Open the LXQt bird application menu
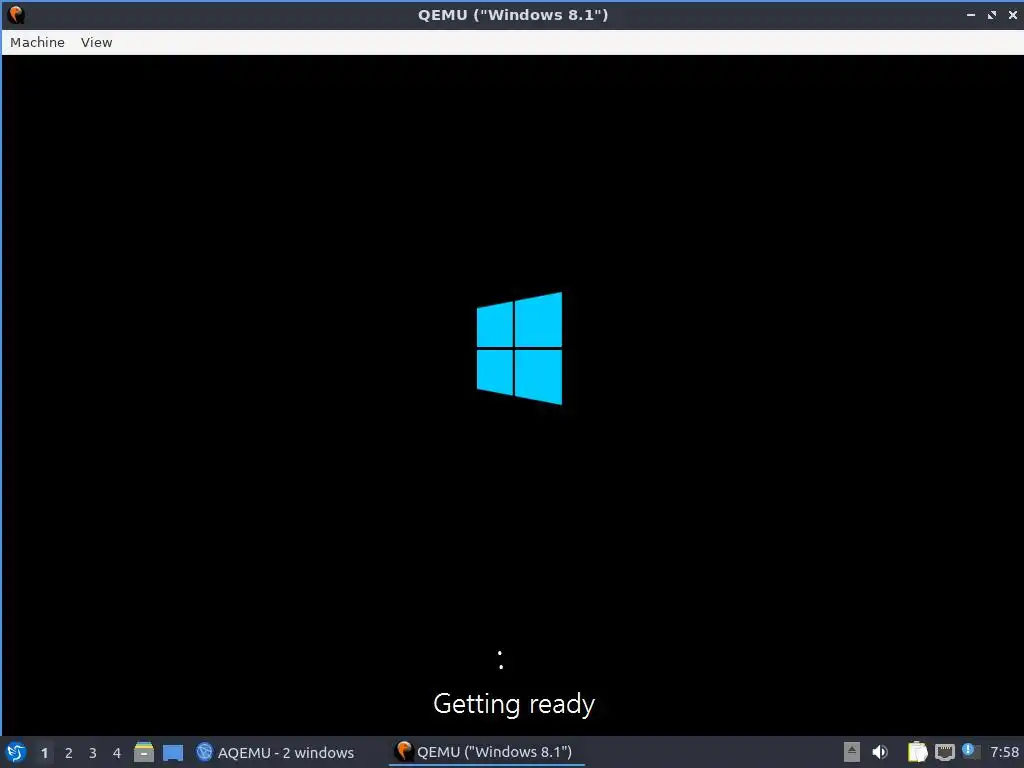The width and height of the screenshot is (1024, 768). (x=16, y=752)
